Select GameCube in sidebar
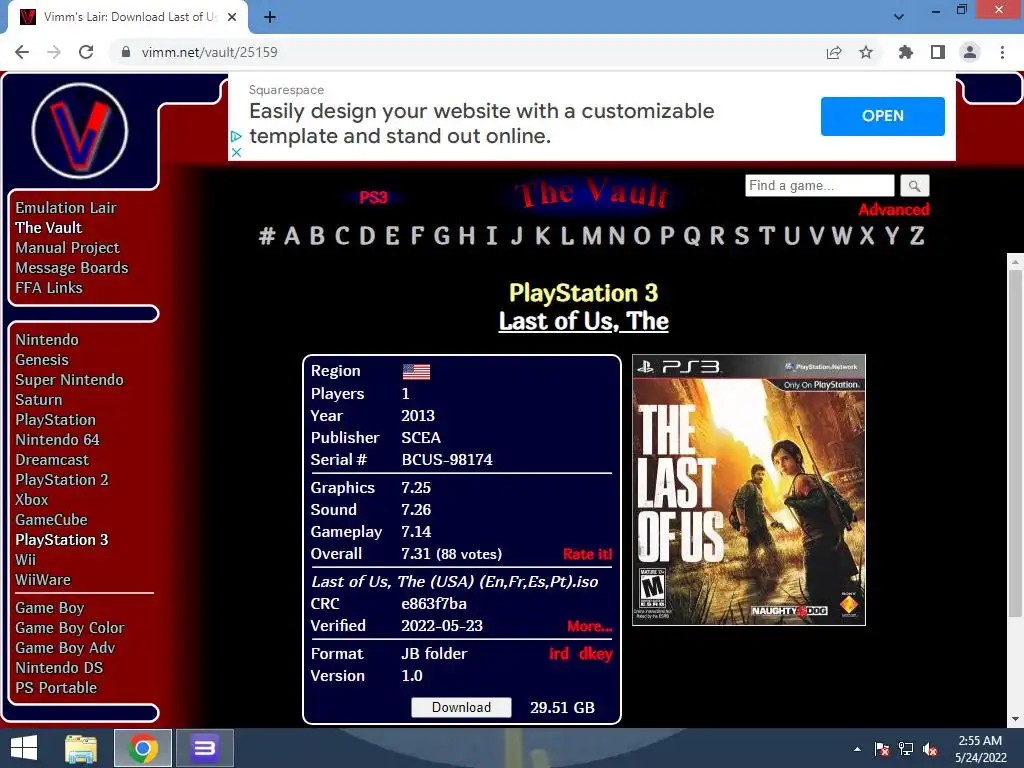This screenshot has width=1024, height=768. pyautogui.click(x=52, y=520)
